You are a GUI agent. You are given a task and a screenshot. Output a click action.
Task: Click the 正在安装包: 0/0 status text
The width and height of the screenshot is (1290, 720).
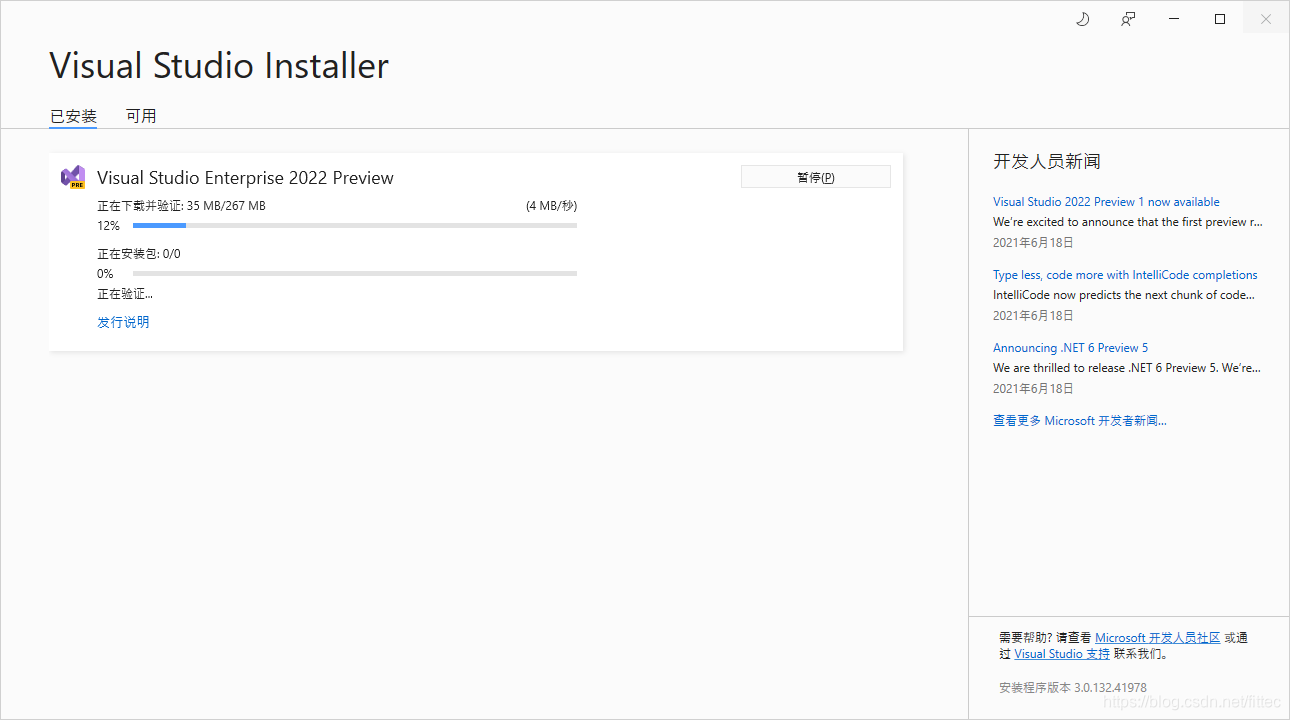pyautogui.click(x=139, y=254)
